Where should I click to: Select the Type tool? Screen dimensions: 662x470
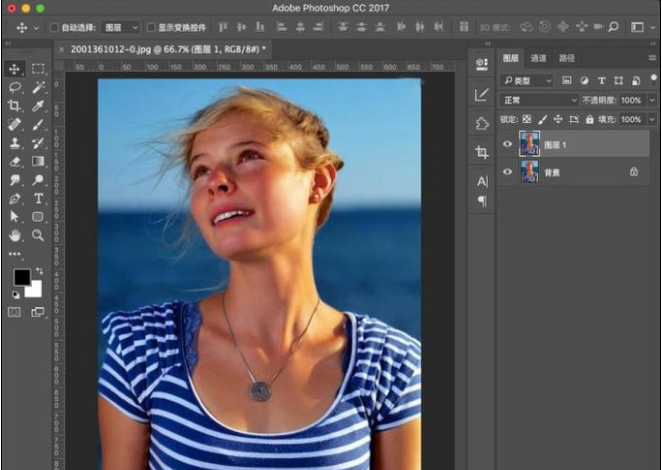tap(38, 199)
